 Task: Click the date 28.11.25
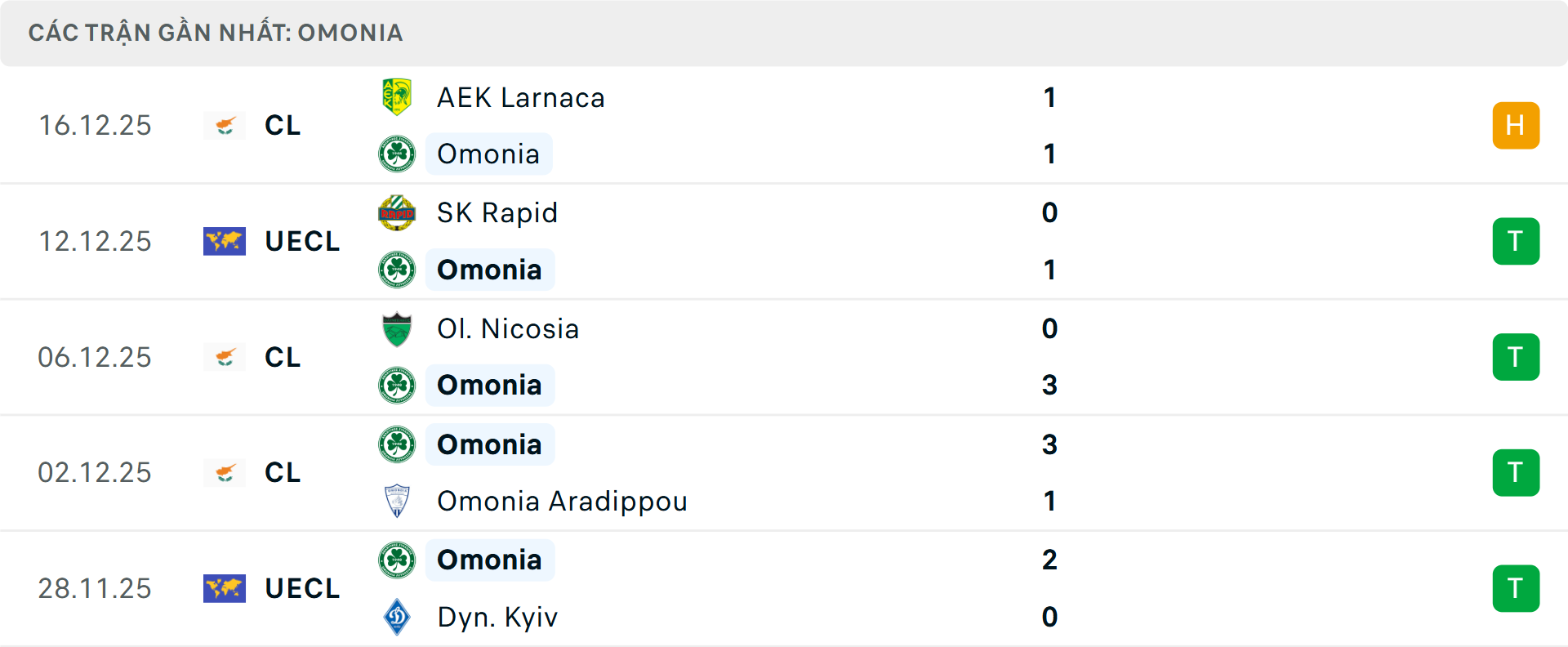coord(95,588)
